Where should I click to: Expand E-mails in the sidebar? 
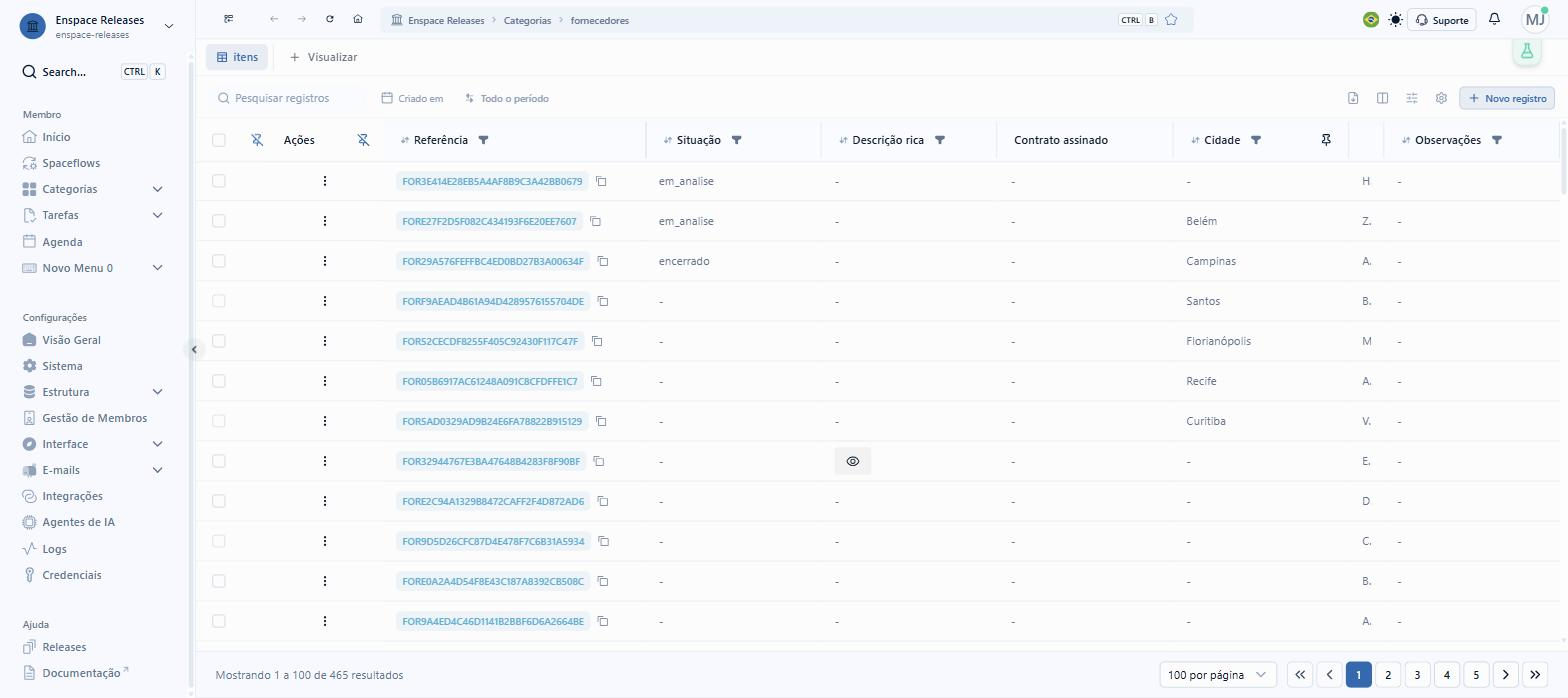pyautogui.click(x=157, y=470)
